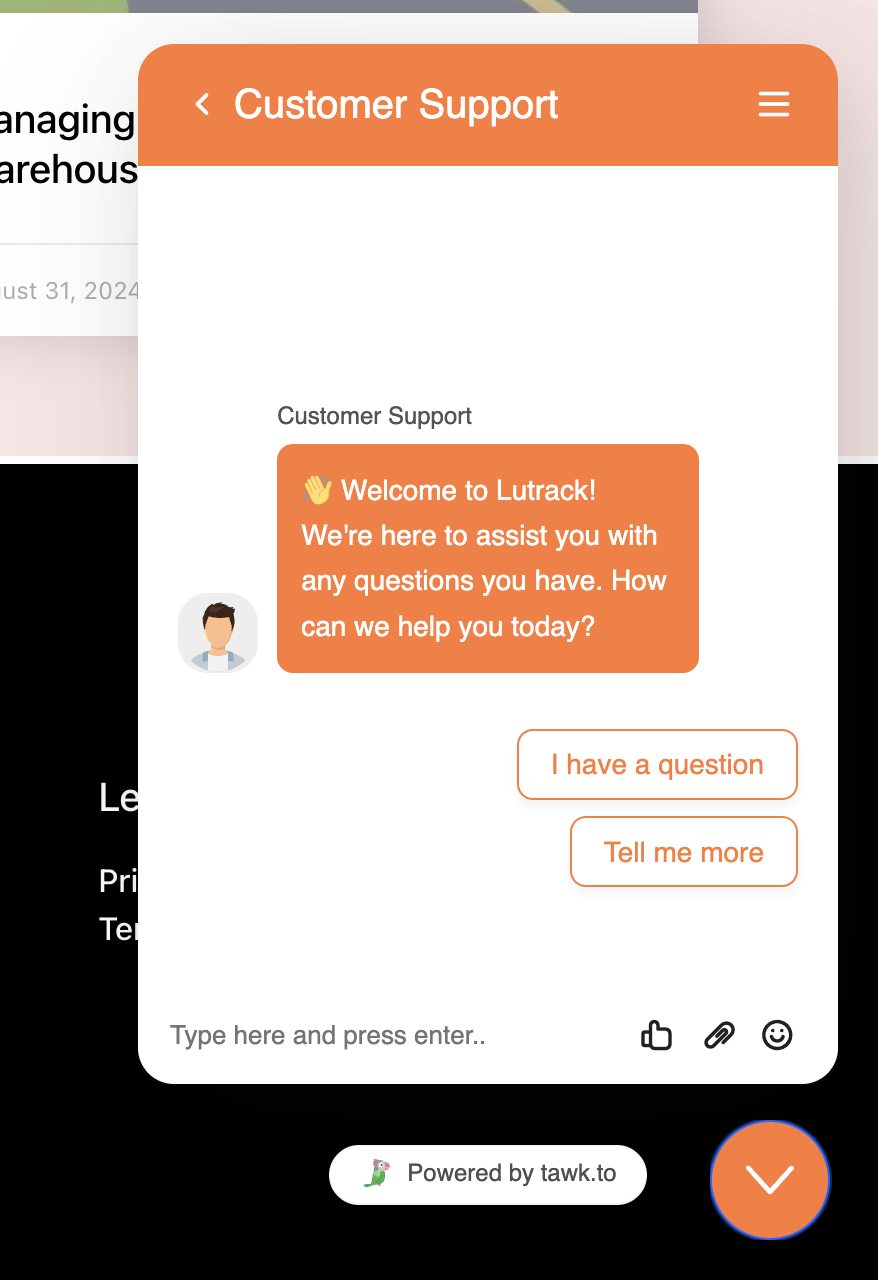Open the emoji picker smiley icon

777,1035
